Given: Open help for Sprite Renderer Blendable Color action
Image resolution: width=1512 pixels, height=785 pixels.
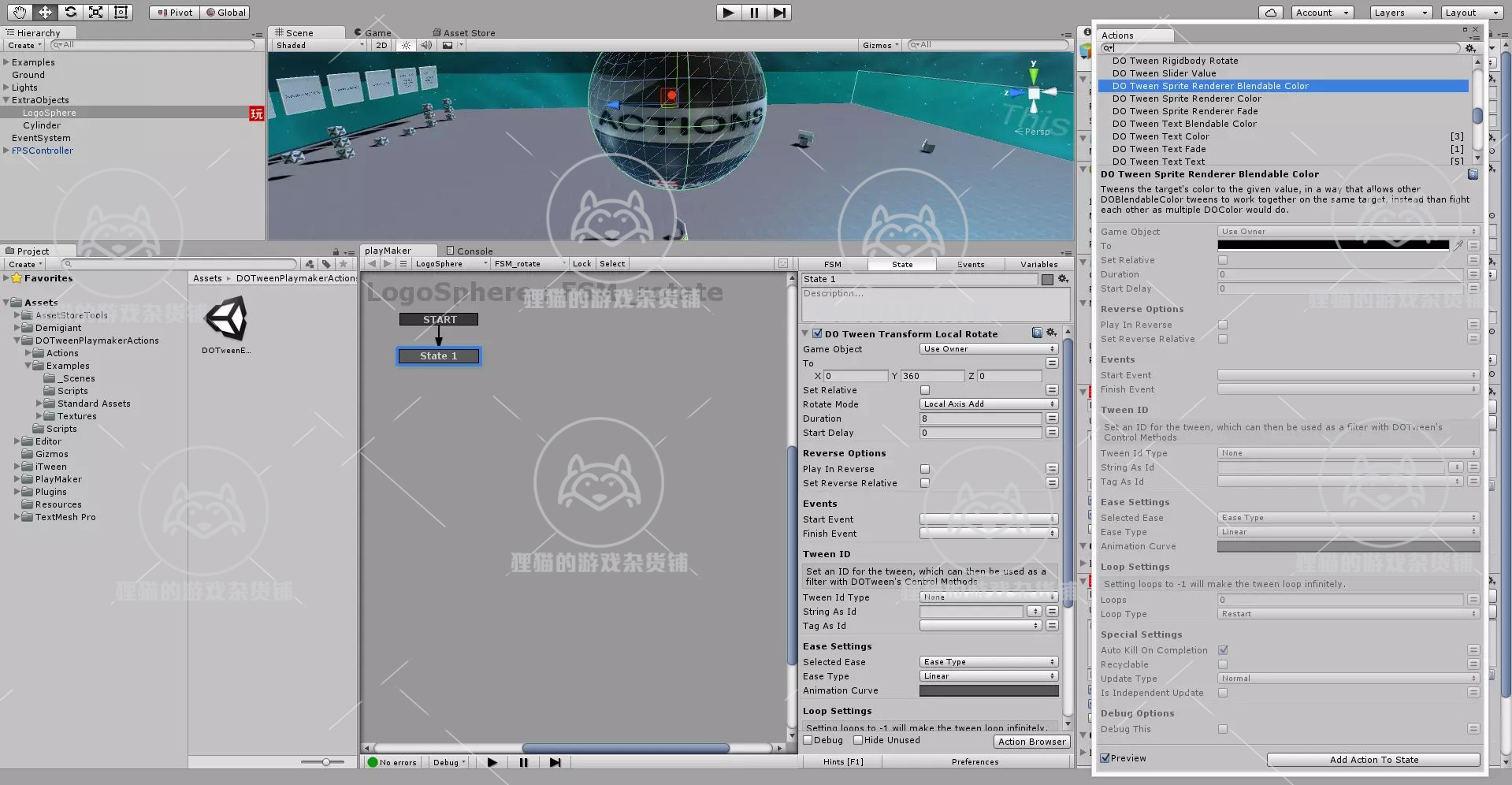Looking at the screenshot, I should [1473, 174].
